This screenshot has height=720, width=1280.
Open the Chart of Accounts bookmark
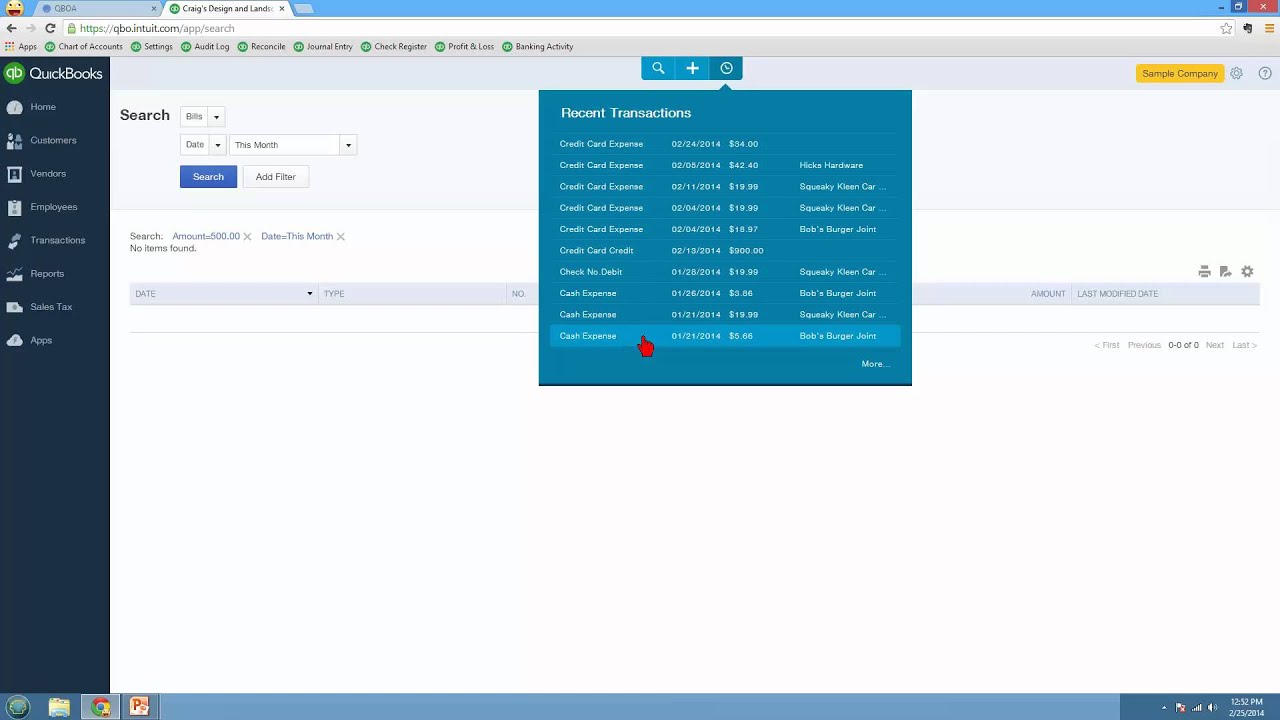click(x=84, y=47)
